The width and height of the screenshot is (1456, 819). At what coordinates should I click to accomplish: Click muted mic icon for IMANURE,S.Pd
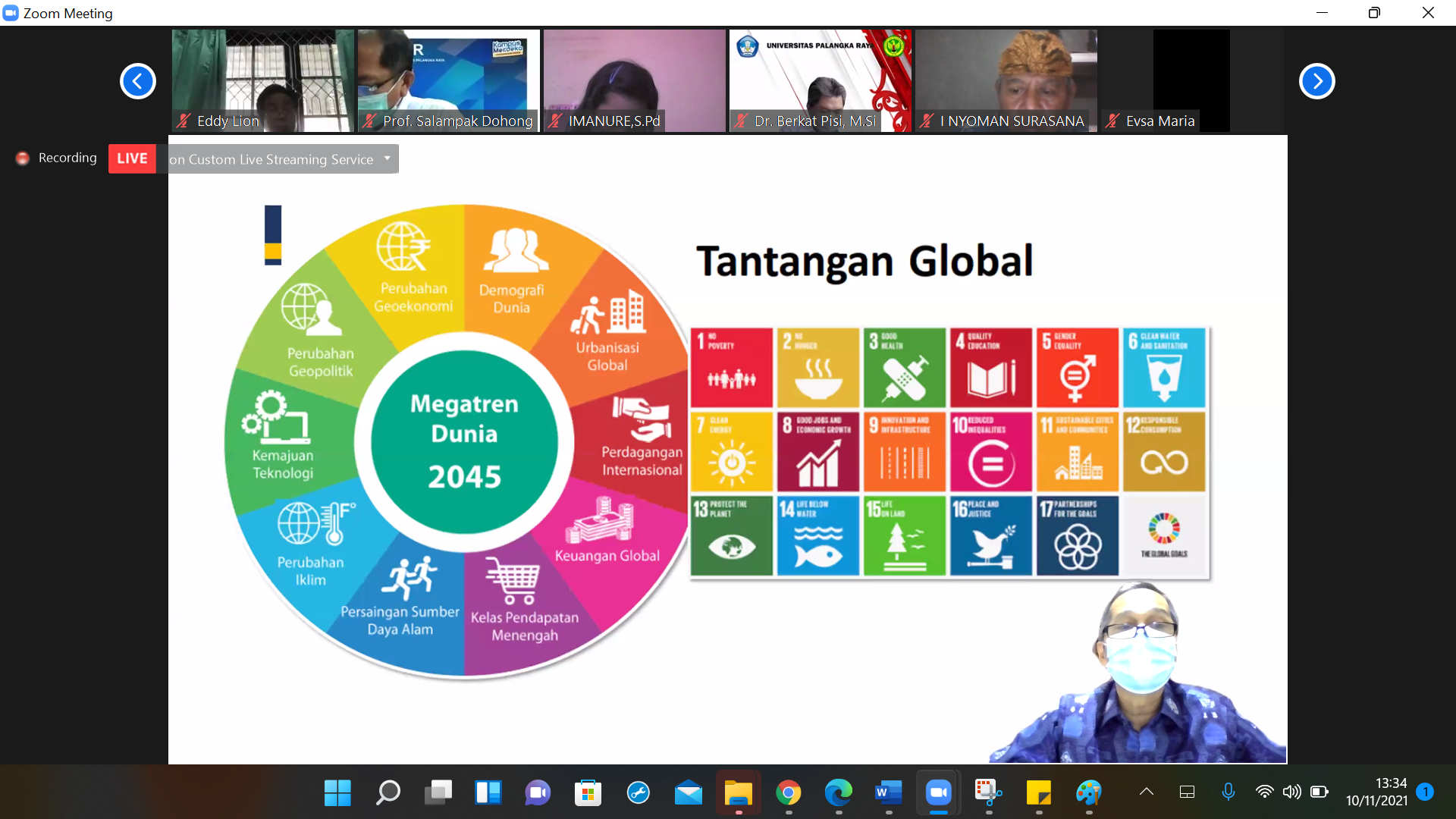tap(556, 121)
